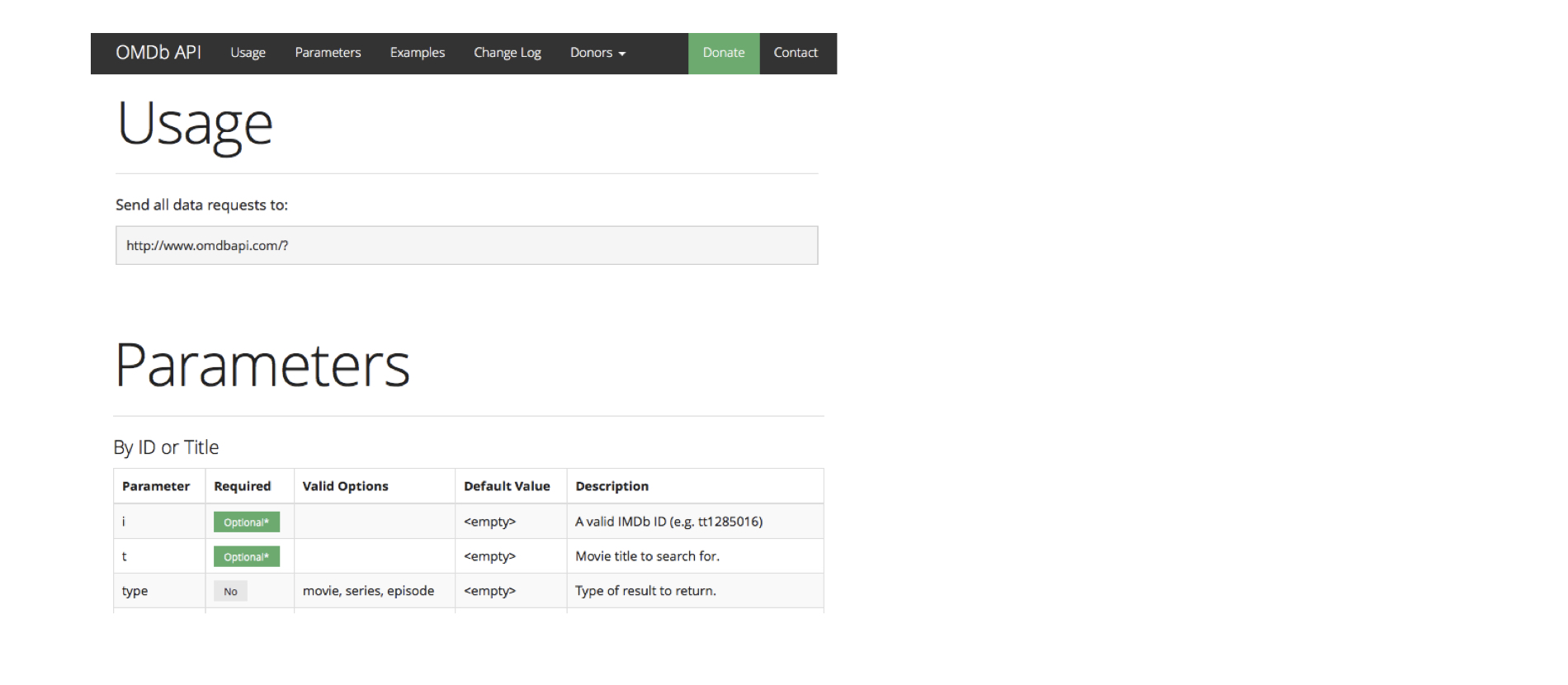This screenshot has width=1568, height=685.
Task: Click 'A valid IMDb ID' description
Action: click(x=668, y=522)
